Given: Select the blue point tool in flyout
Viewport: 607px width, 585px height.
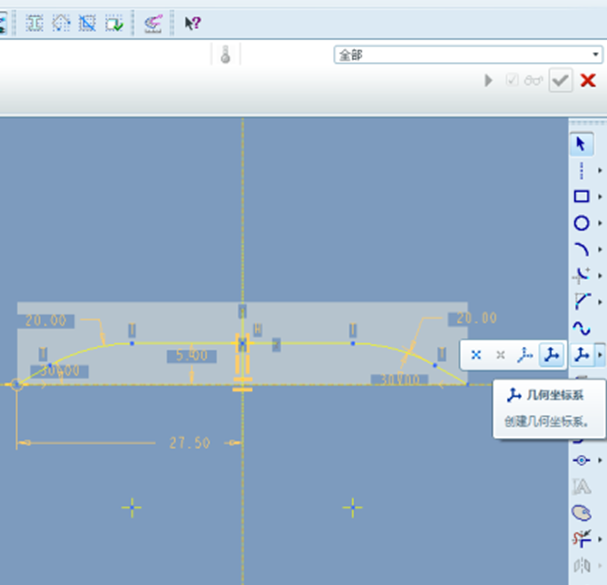Looking at the screenshot, I should 477,355.
